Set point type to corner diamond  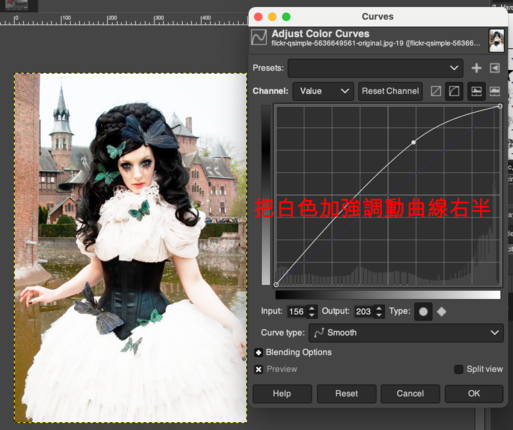pos(442,312)
